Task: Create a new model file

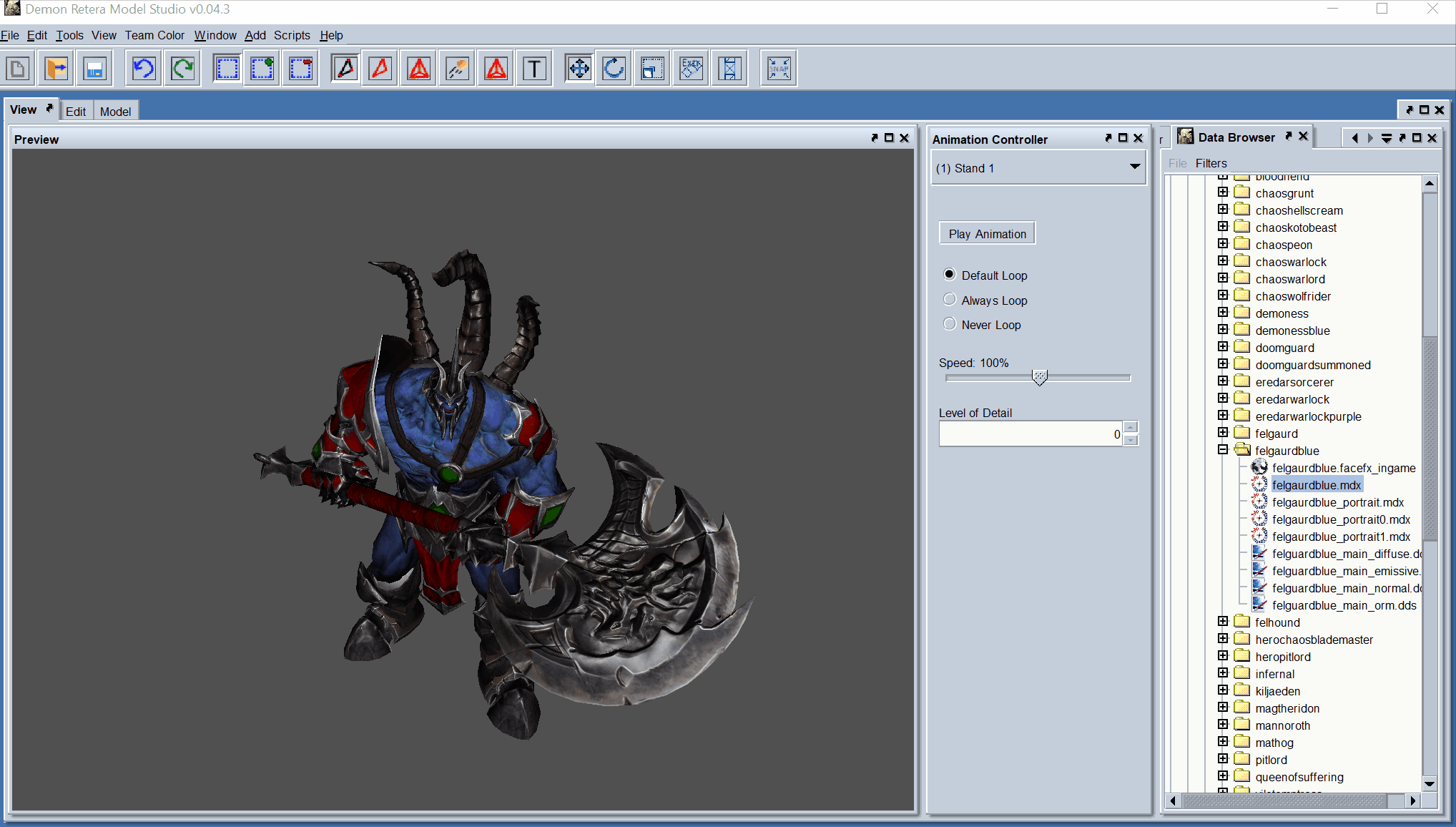Action: [18, 69]
